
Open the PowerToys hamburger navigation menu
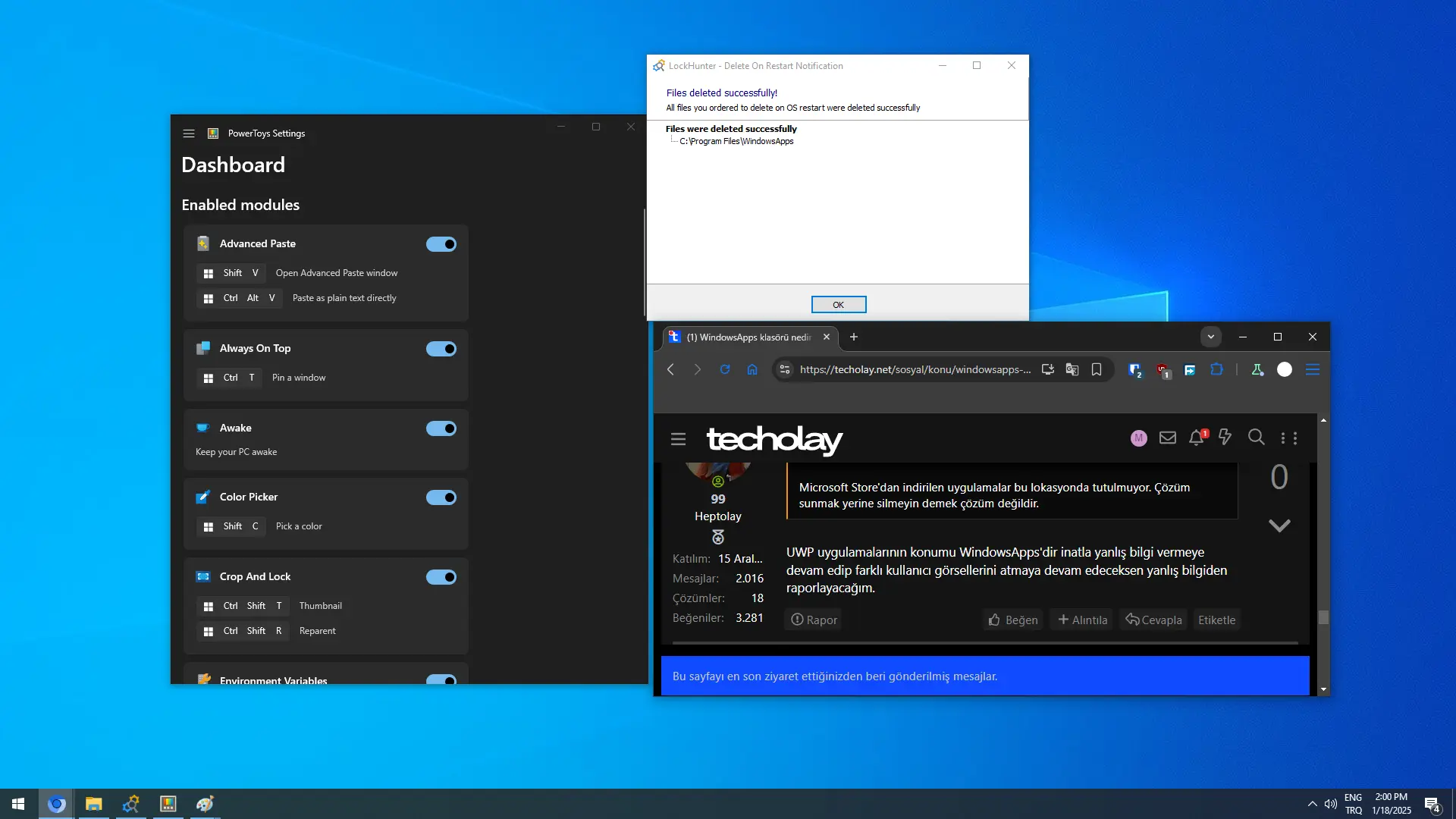[189, 133]
